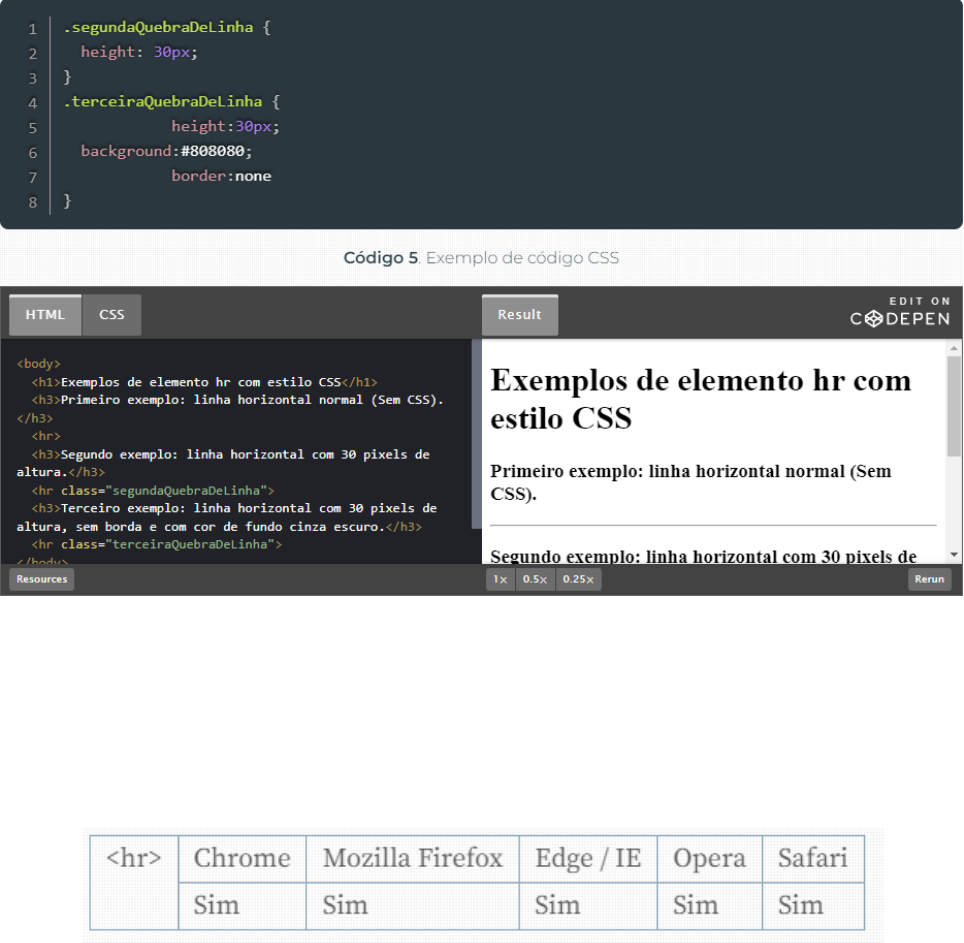Click the Chrome header cell in table

click(x=242, y=858)
